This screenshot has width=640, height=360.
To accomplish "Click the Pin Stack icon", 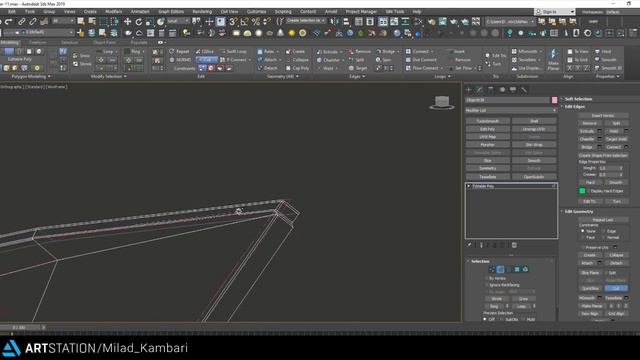I will (470, 245).
